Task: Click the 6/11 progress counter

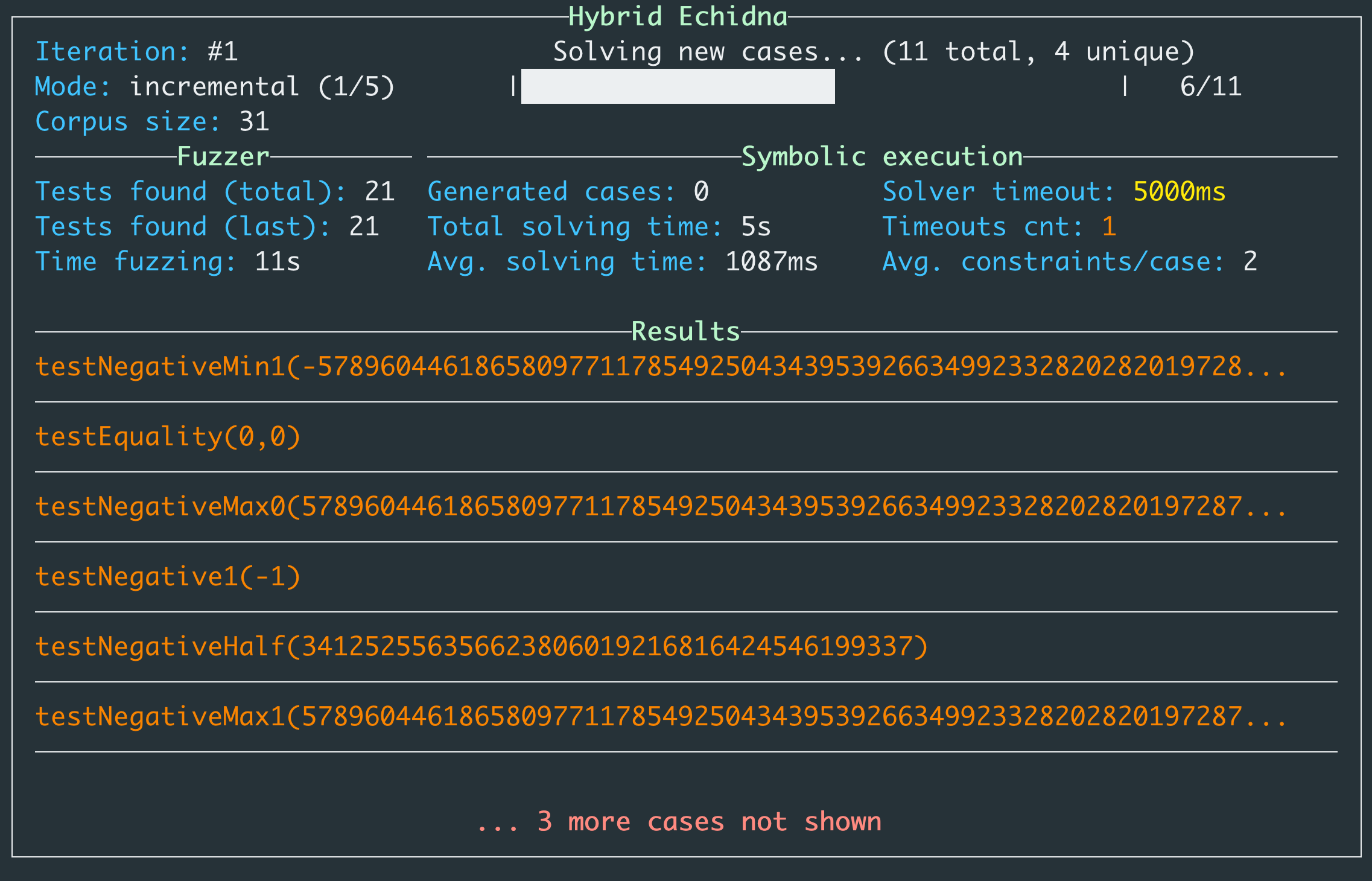Action: (1210, 87)
